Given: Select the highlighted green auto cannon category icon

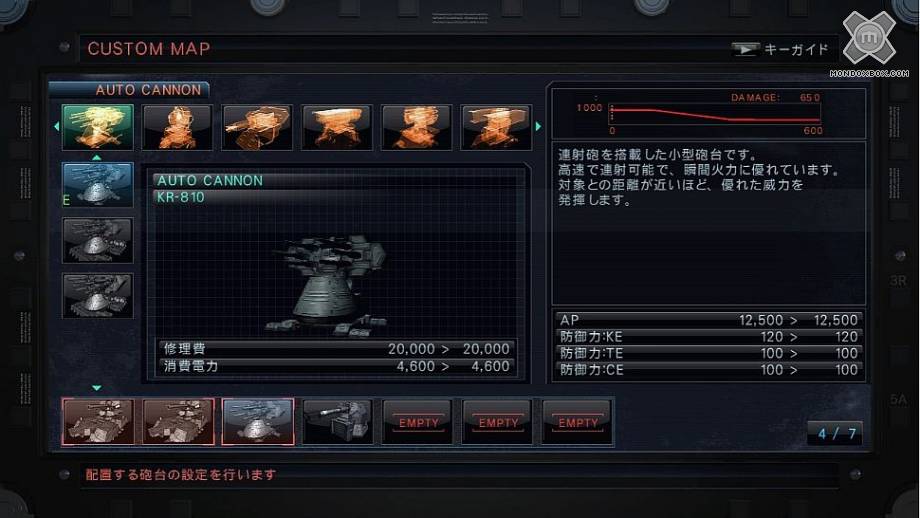Looking at the screenshot, I should [x=97, y=127].
